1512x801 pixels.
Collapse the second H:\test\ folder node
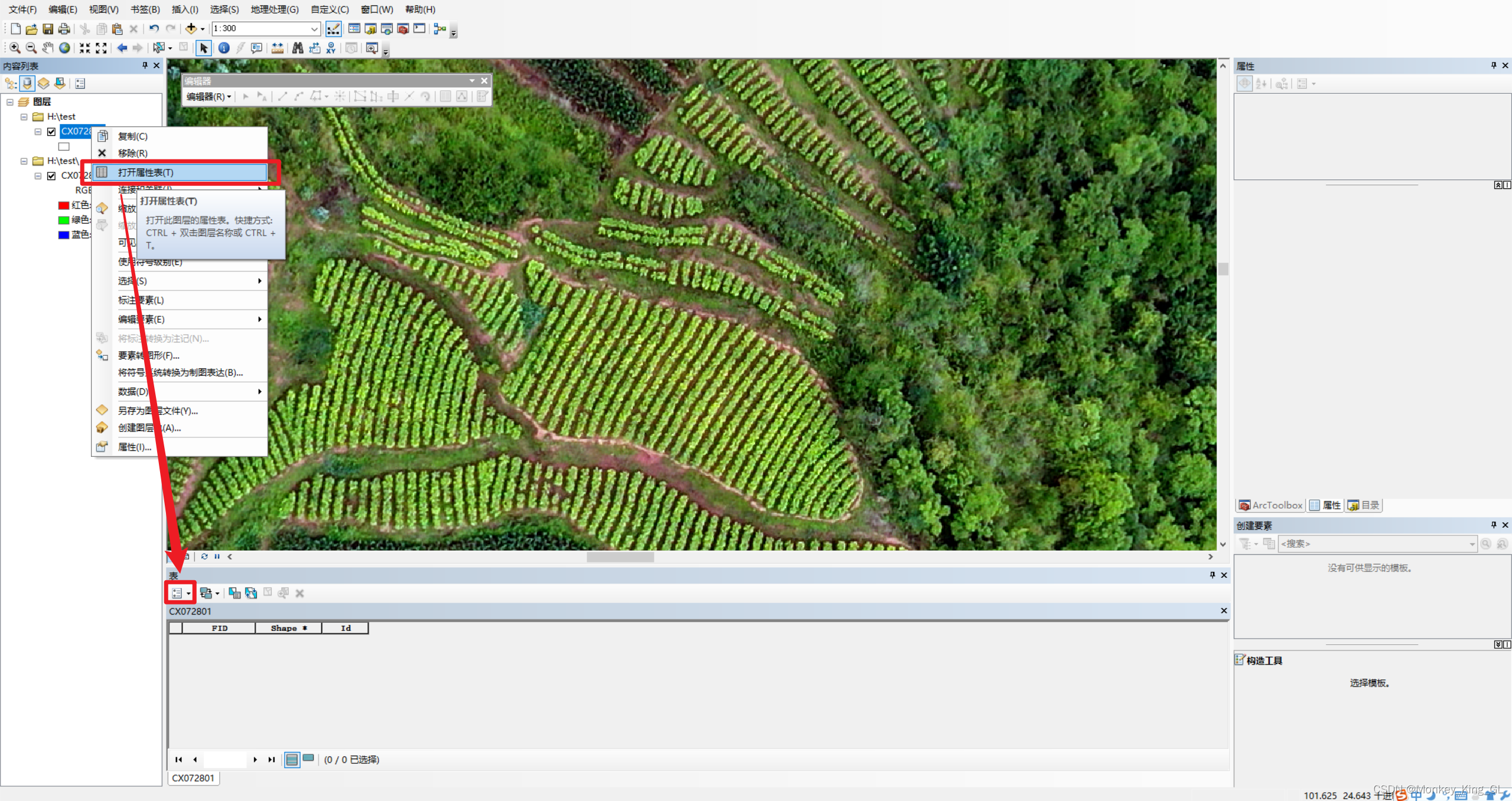point(24,161)
